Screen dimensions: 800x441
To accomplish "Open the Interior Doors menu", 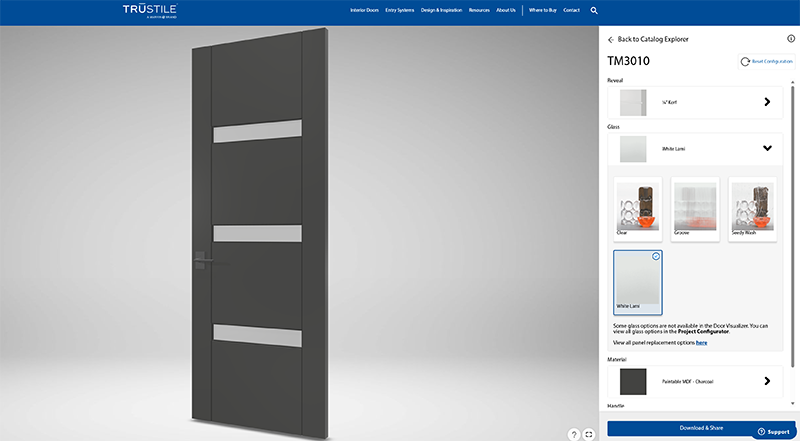I will coord(364,10).
